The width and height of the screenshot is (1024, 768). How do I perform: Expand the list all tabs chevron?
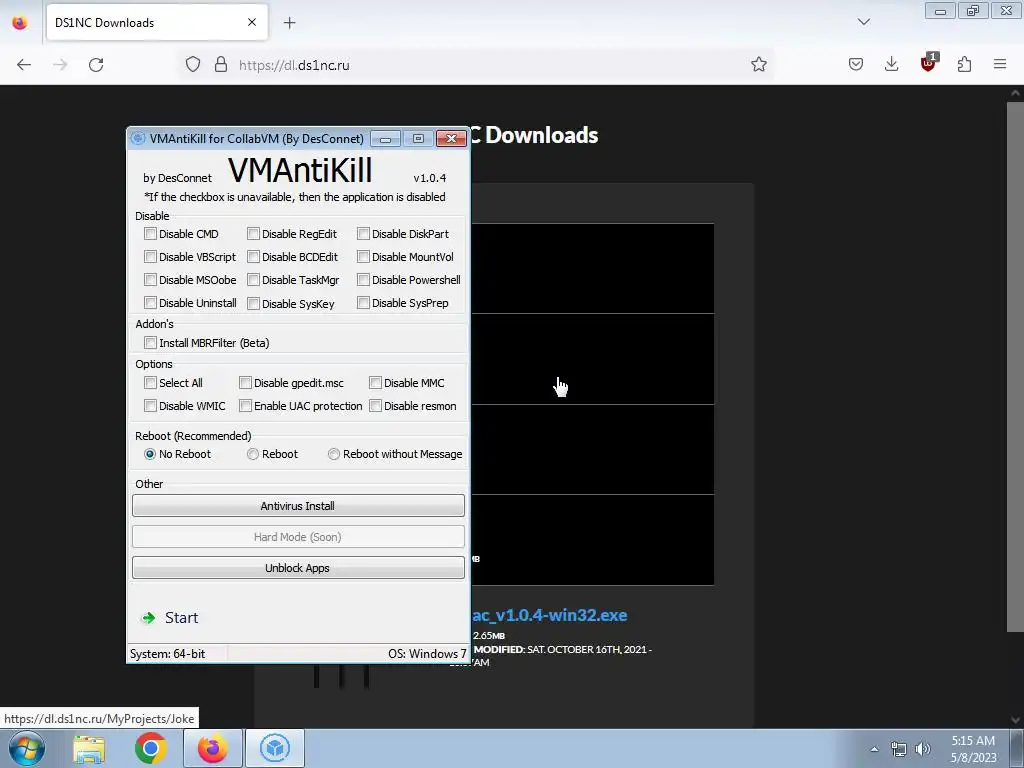click(864, 22)
